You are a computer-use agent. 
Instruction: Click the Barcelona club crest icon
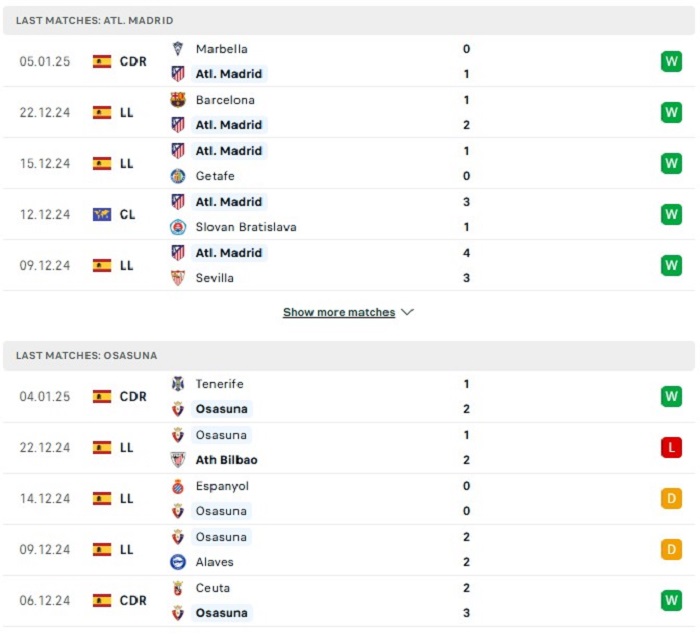[x=178, y=100]
